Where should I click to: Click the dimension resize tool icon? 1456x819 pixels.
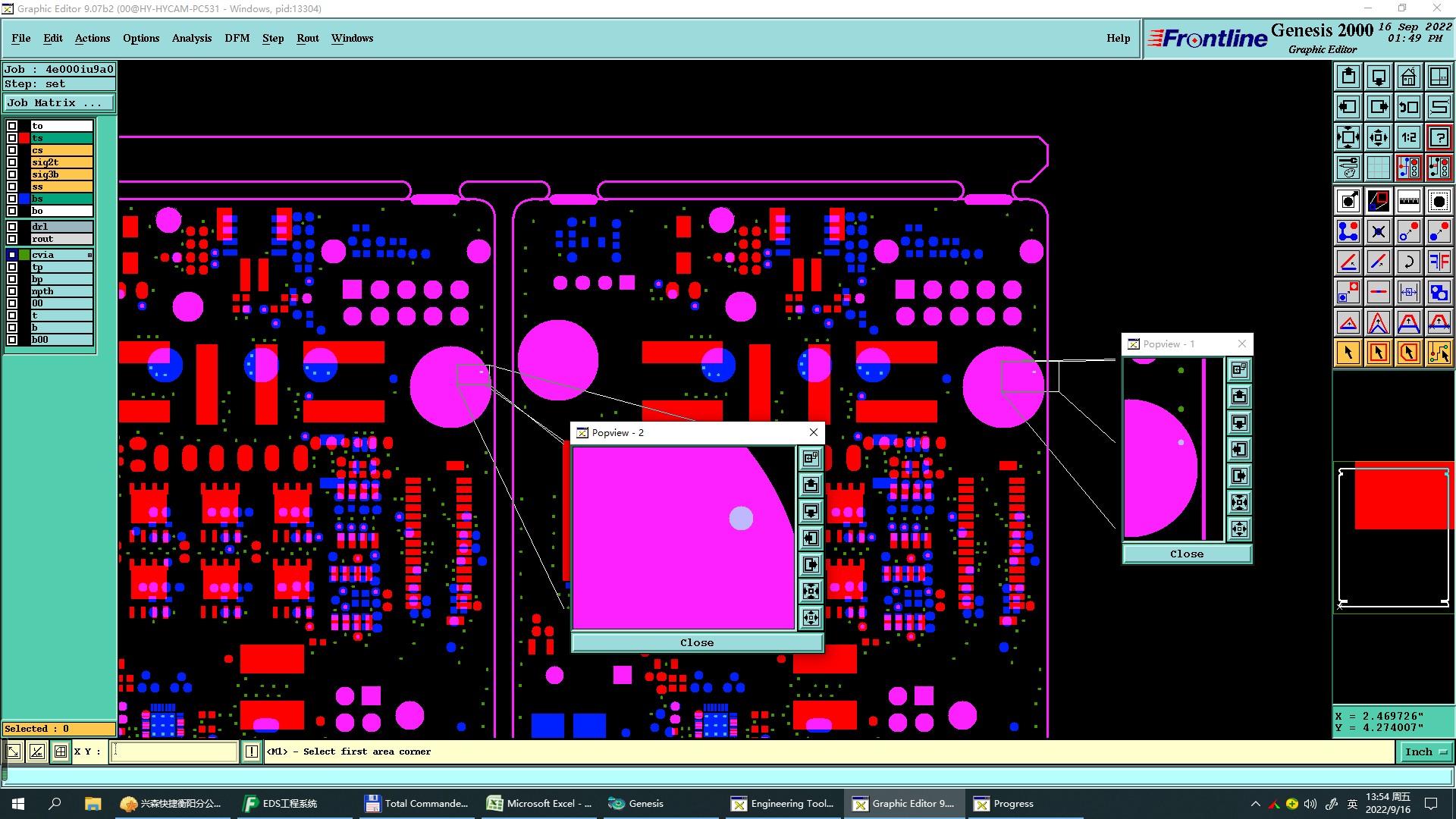[1409, 292]
